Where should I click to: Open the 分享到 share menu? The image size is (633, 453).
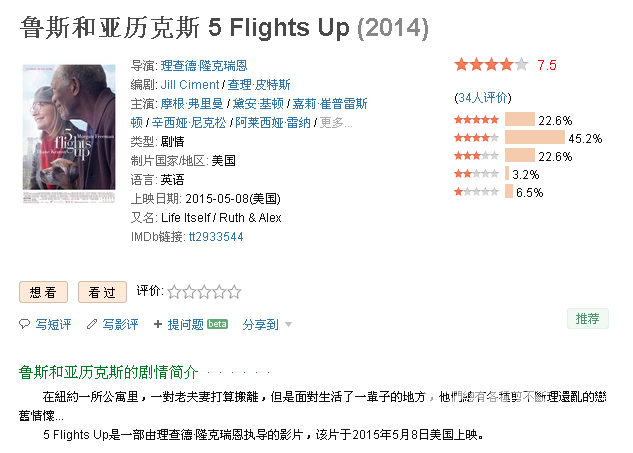[x=260, y=324]
